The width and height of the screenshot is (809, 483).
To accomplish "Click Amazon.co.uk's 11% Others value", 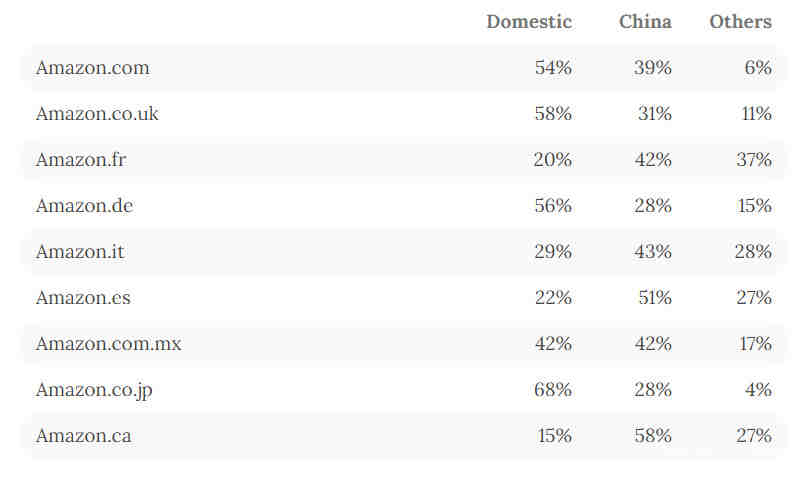I will pos(756,114).
